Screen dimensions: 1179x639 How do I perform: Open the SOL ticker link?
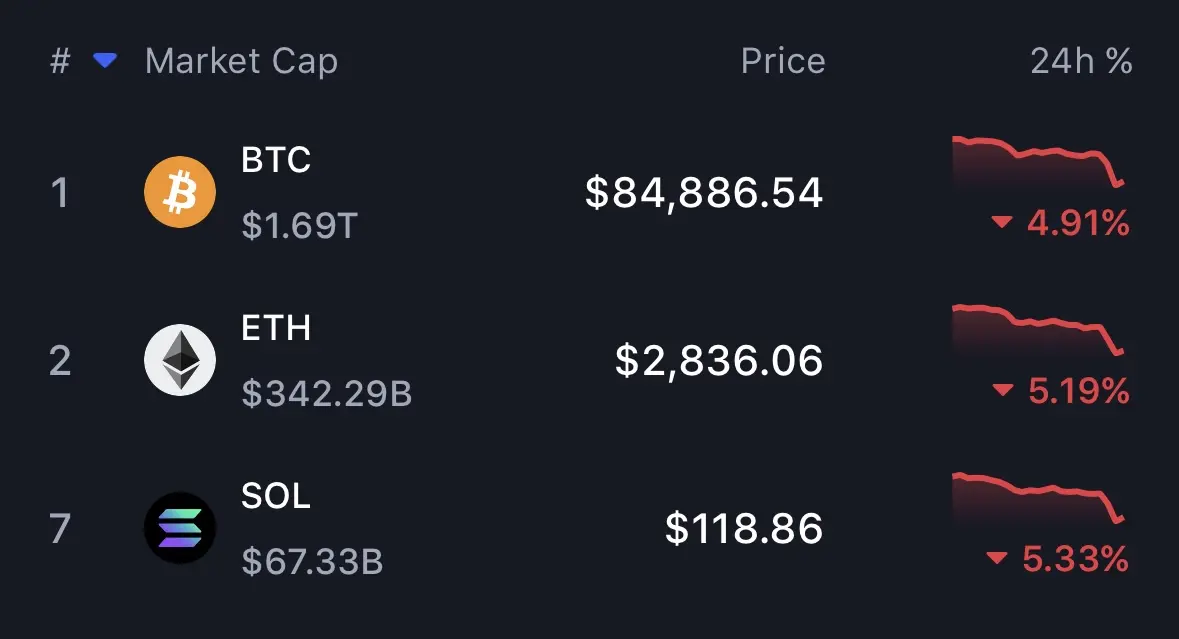(276, 495)
